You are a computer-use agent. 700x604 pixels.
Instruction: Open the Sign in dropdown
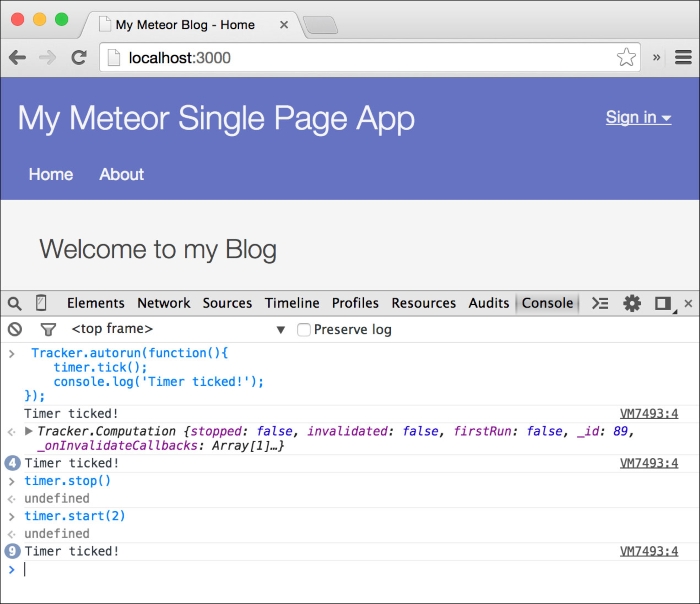638,117
